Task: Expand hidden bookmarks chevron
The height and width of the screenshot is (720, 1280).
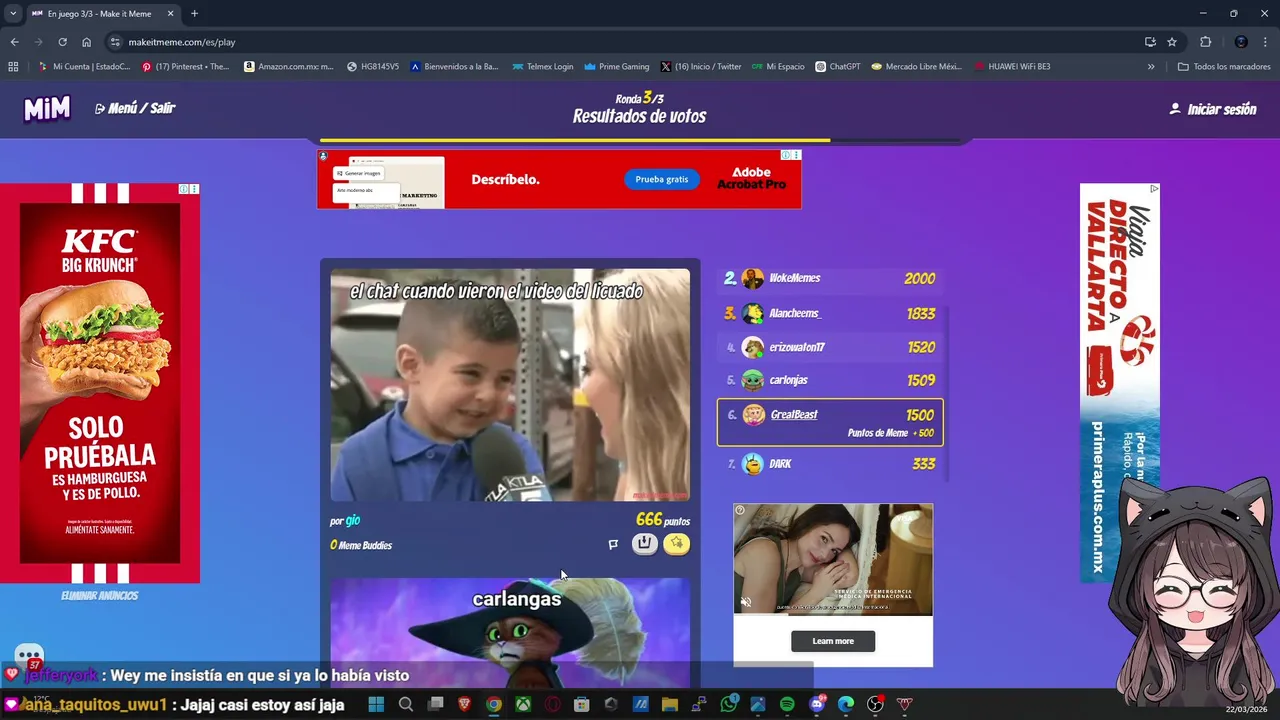Action: point(1151,67)
